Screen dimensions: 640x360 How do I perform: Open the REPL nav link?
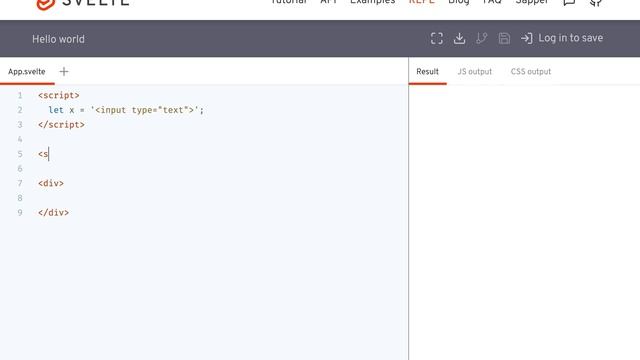[422, 2]
